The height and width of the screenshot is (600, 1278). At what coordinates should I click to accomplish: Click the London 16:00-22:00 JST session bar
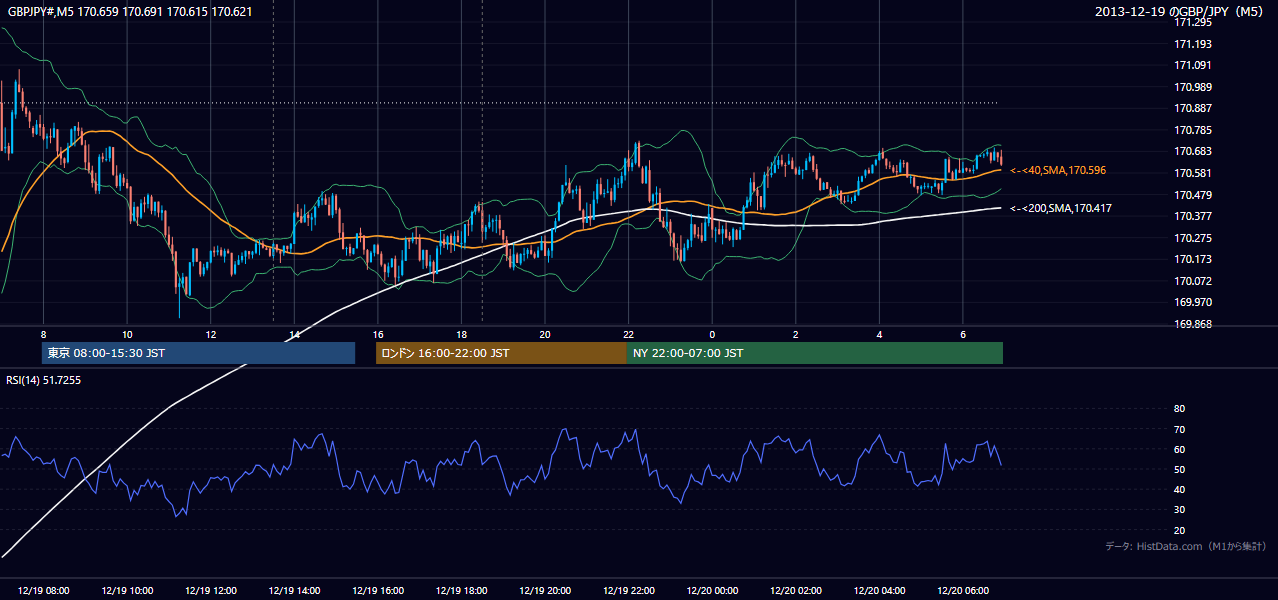pos(501,353)
